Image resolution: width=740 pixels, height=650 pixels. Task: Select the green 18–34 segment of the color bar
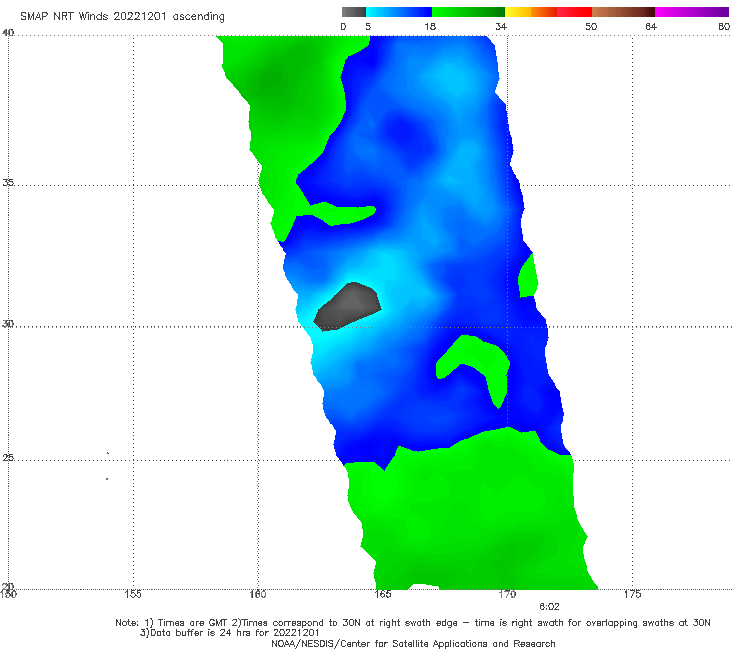[x=468, y=12]
